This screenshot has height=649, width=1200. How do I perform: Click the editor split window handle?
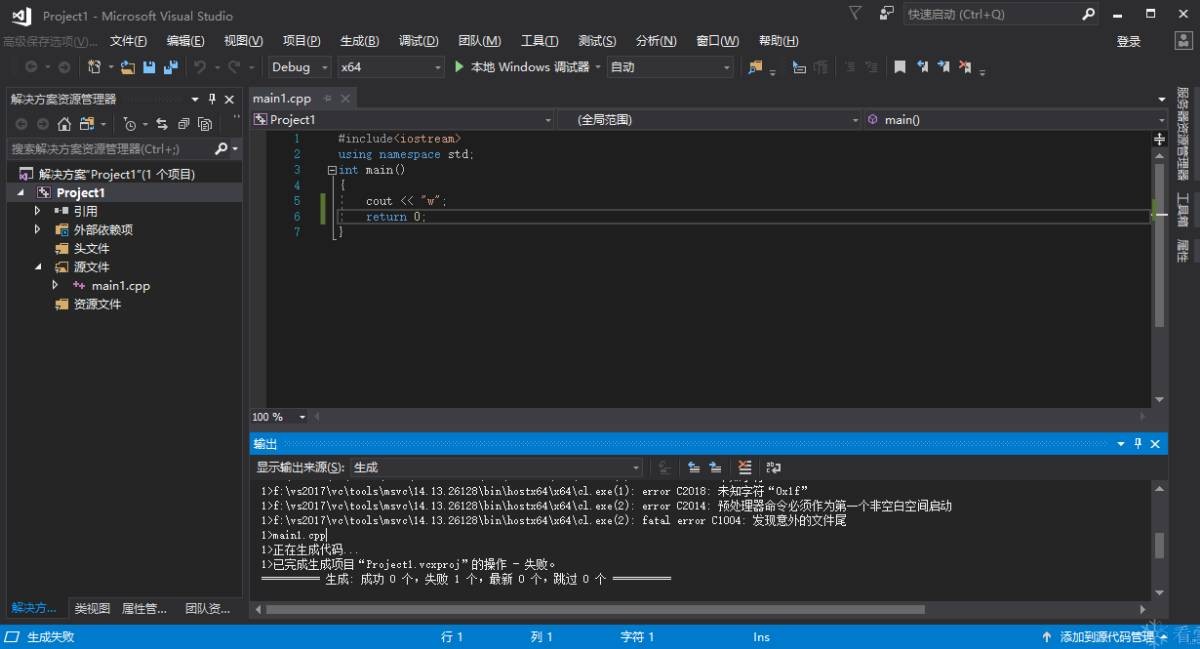click(1160, 139)
